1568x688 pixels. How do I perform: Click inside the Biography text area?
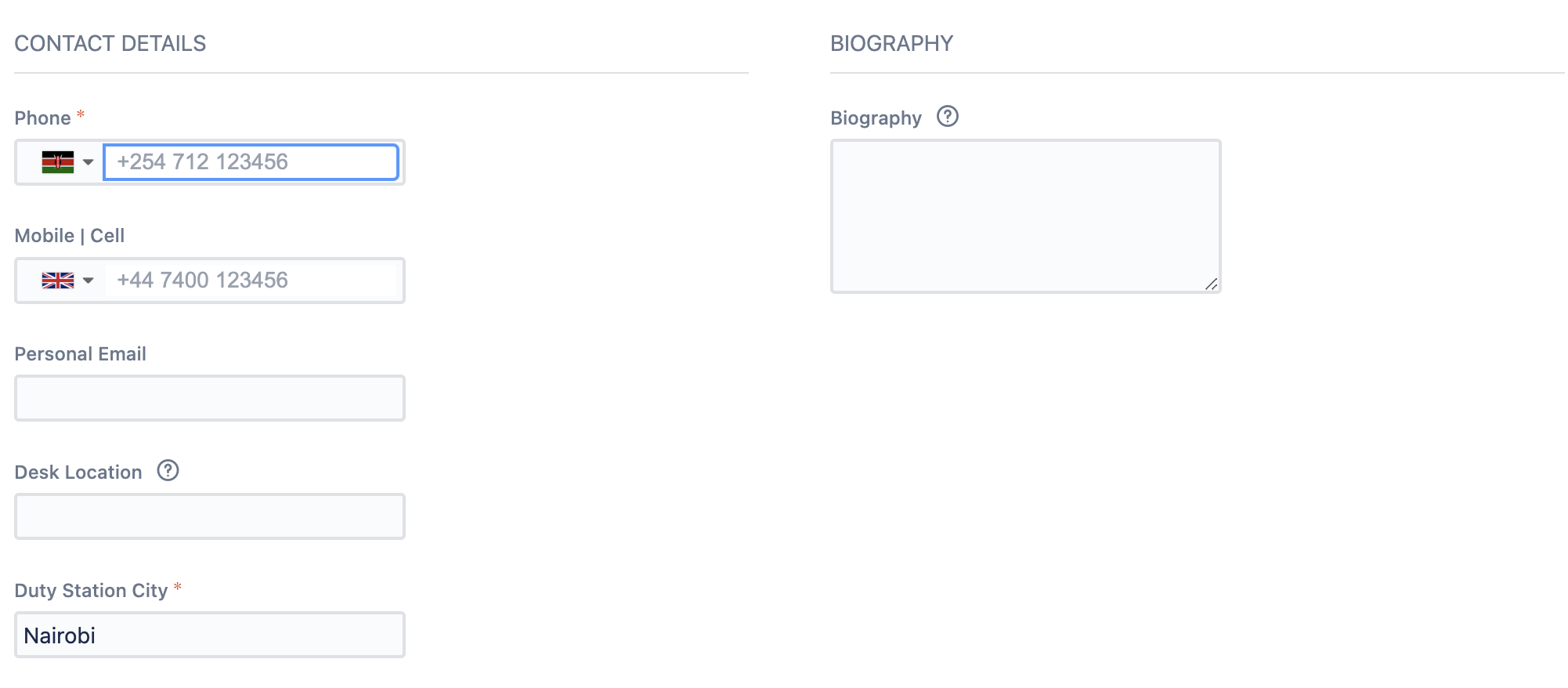[x=1026, y=216]
